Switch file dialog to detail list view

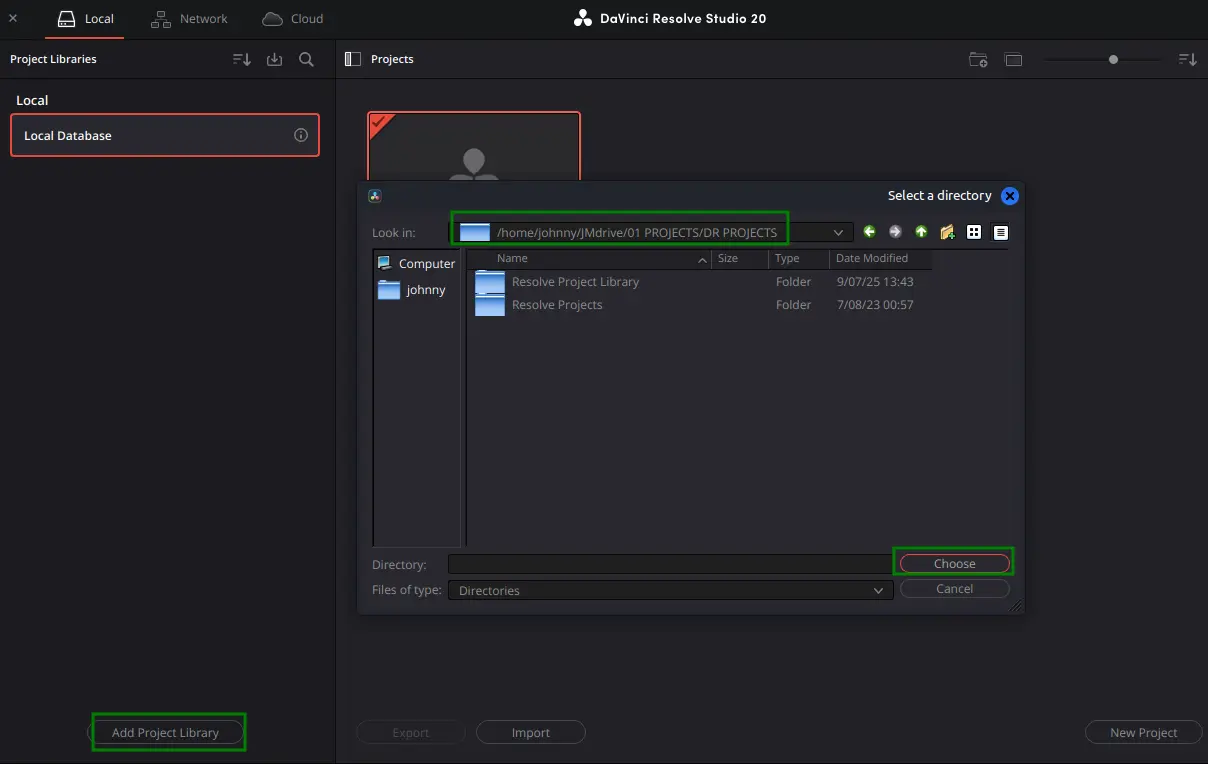coord(1001,232)
